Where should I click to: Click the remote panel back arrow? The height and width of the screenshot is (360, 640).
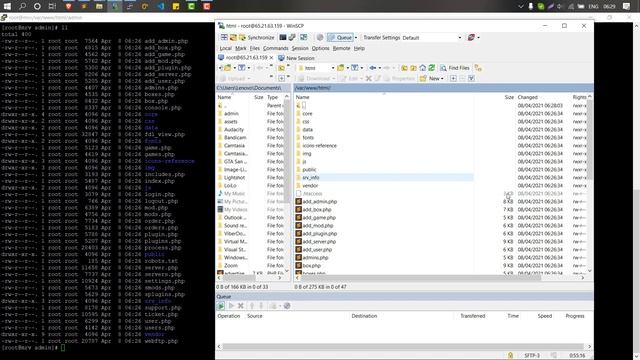[372, 68]
